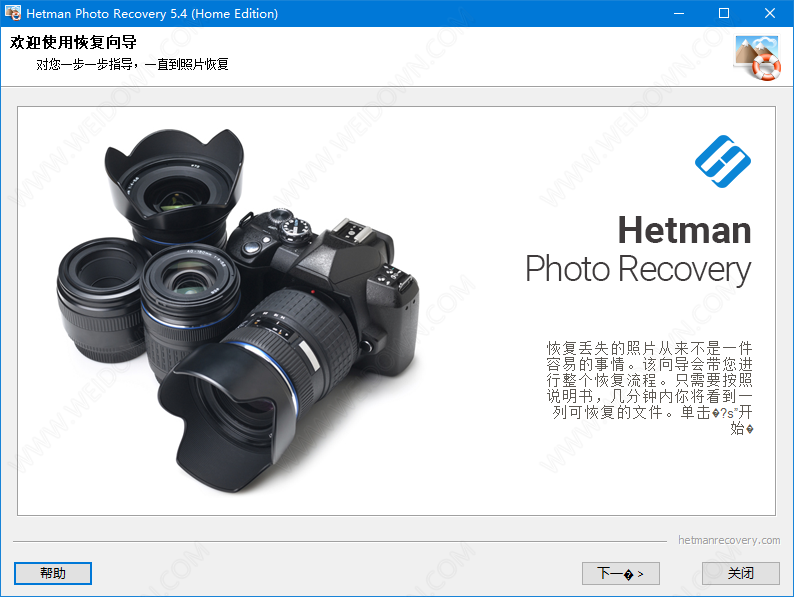This screenshot has height=597, width=794.
Task: Proceed with the 下一步 > button
Action: 620,573
